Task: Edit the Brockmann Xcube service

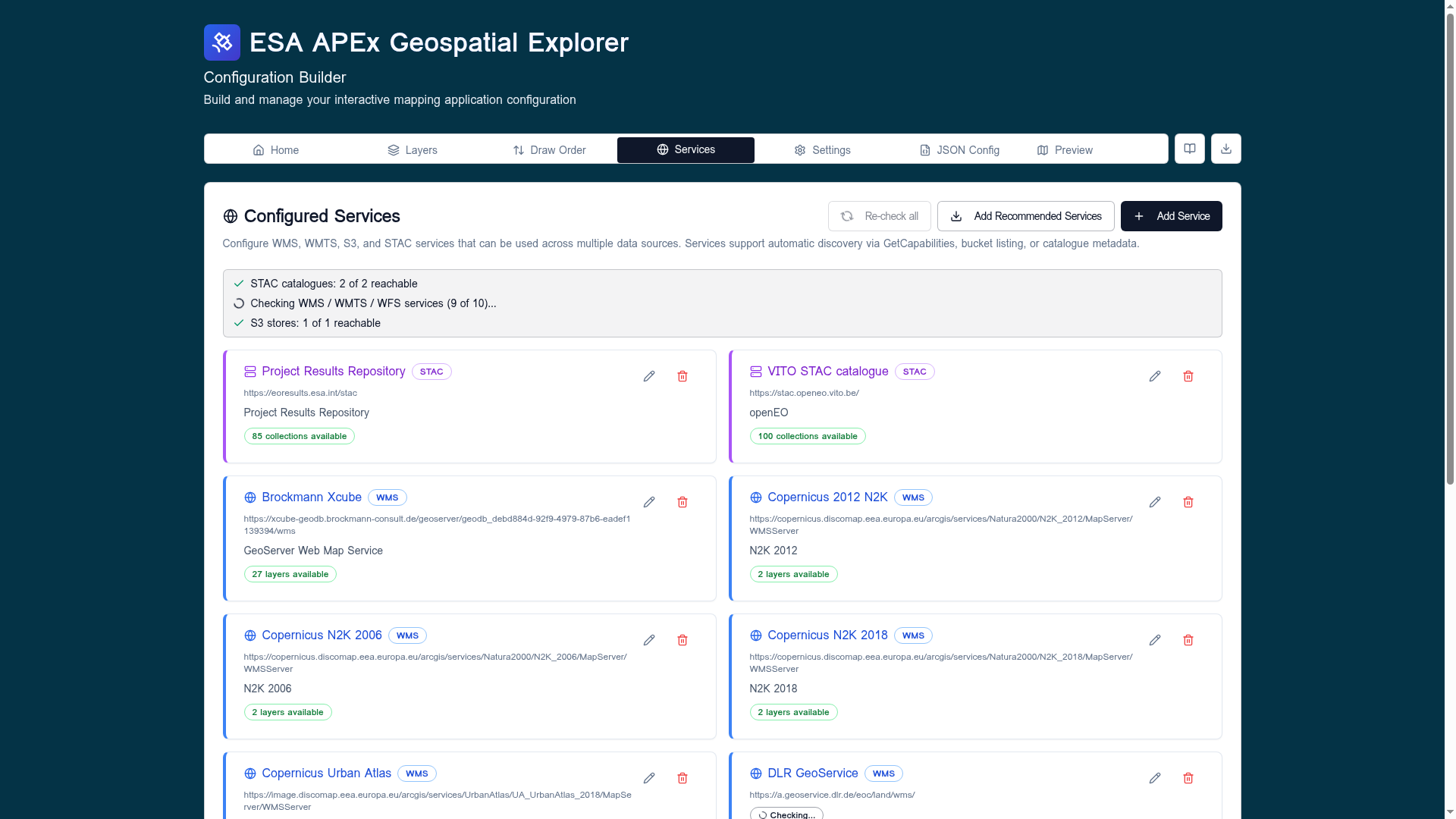Action: click(x=649, y=503)
